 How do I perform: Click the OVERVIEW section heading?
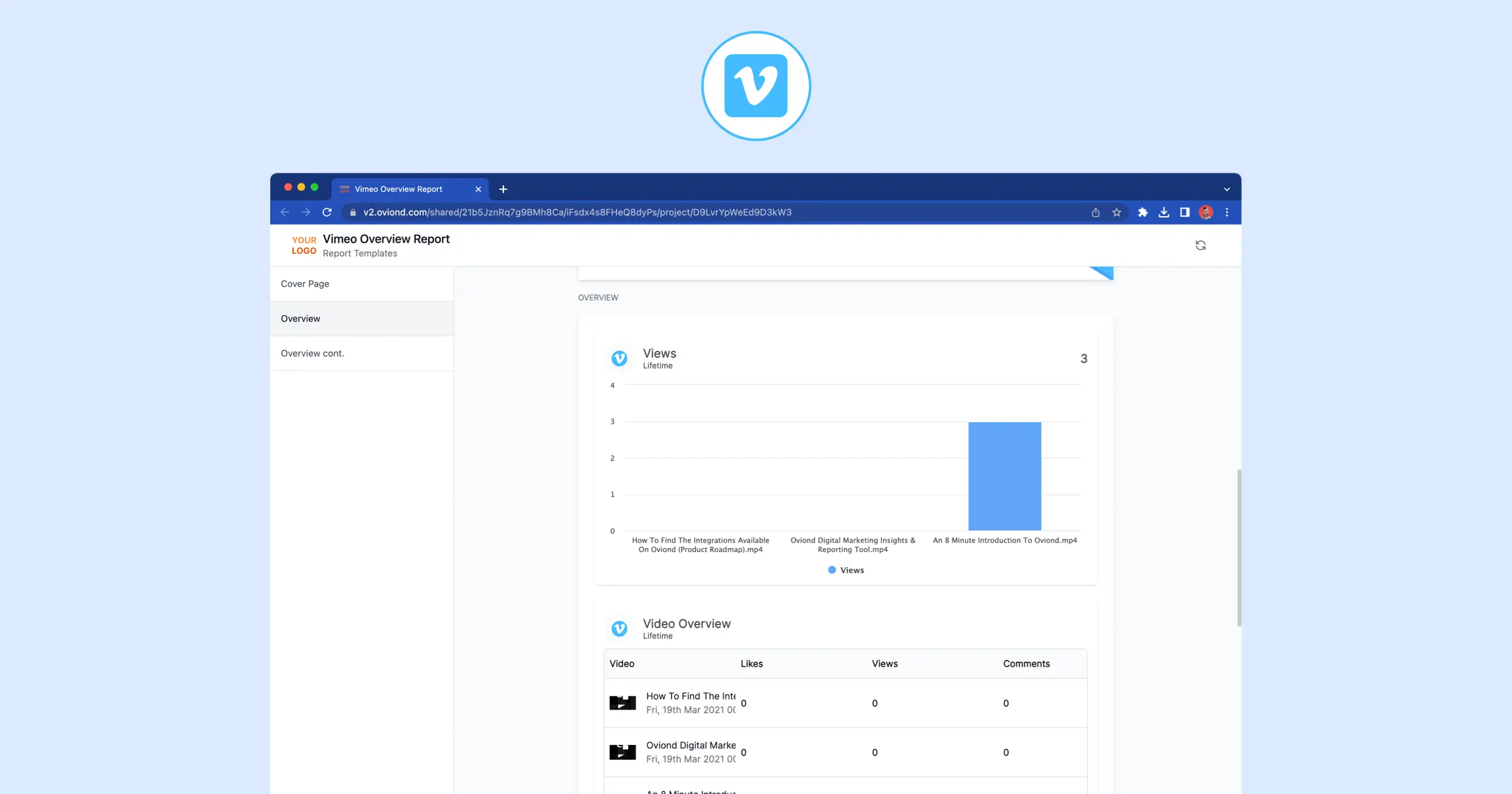[x=598, y=297]
